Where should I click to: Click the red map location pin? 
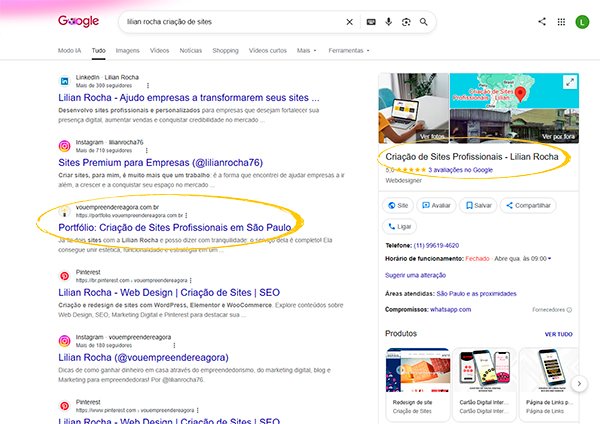pos(520,93)
